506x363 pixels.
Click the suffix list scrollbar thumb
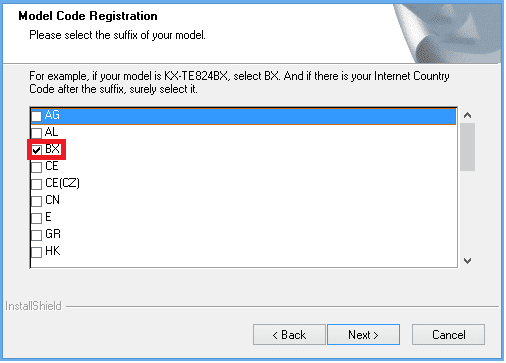click(467, 147)
